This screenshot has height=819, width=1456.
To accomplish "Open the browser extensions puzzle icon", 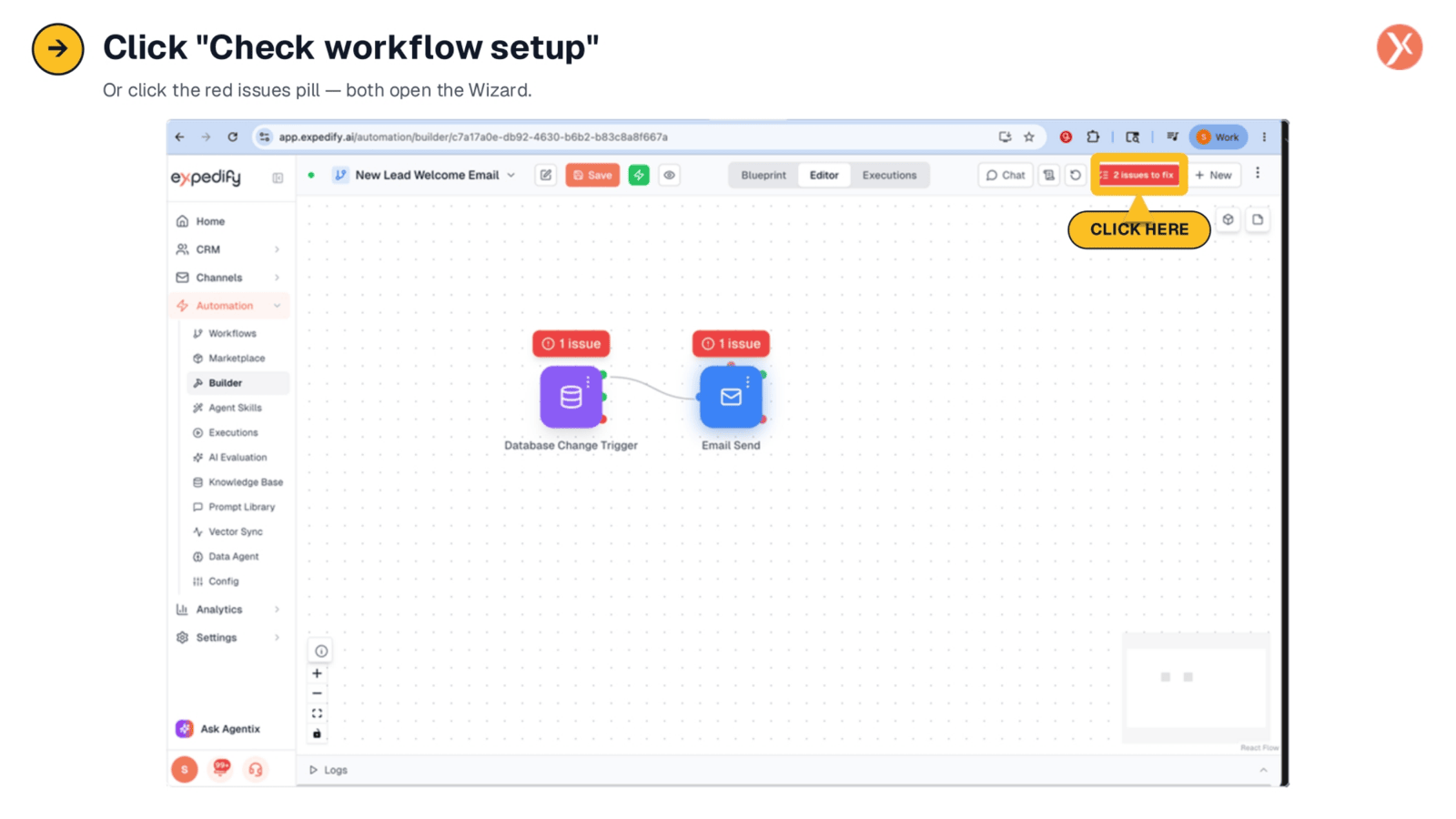I will (1093, 136).
